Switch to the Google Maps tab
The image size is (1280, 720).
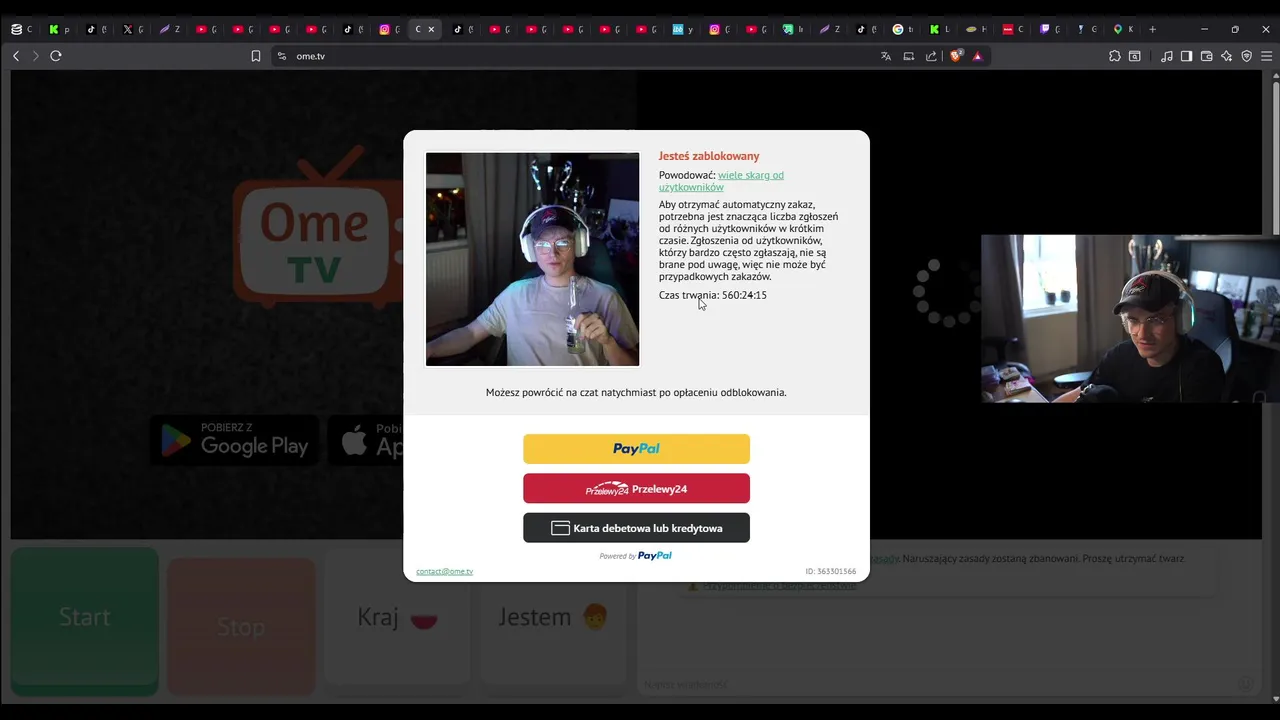(x=1123, y=29)
